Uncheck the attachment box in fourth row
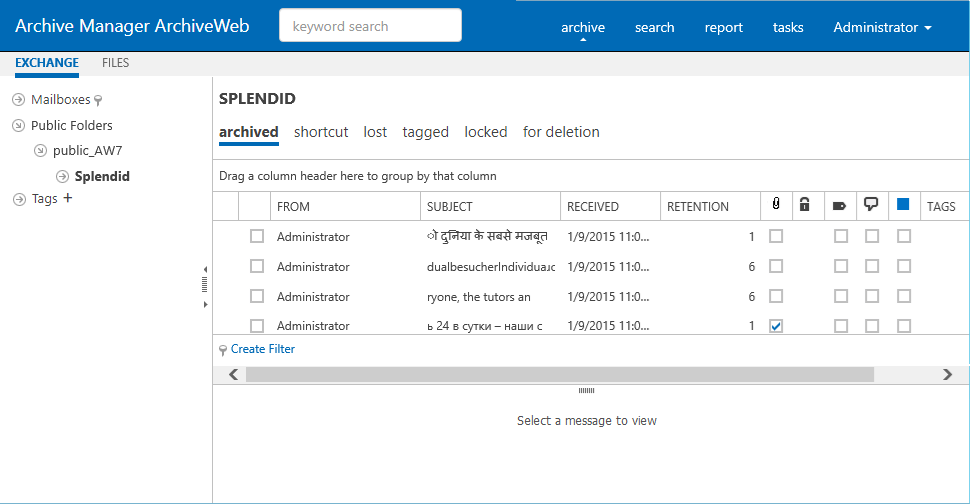970x504 pixels. pos(776,326)
